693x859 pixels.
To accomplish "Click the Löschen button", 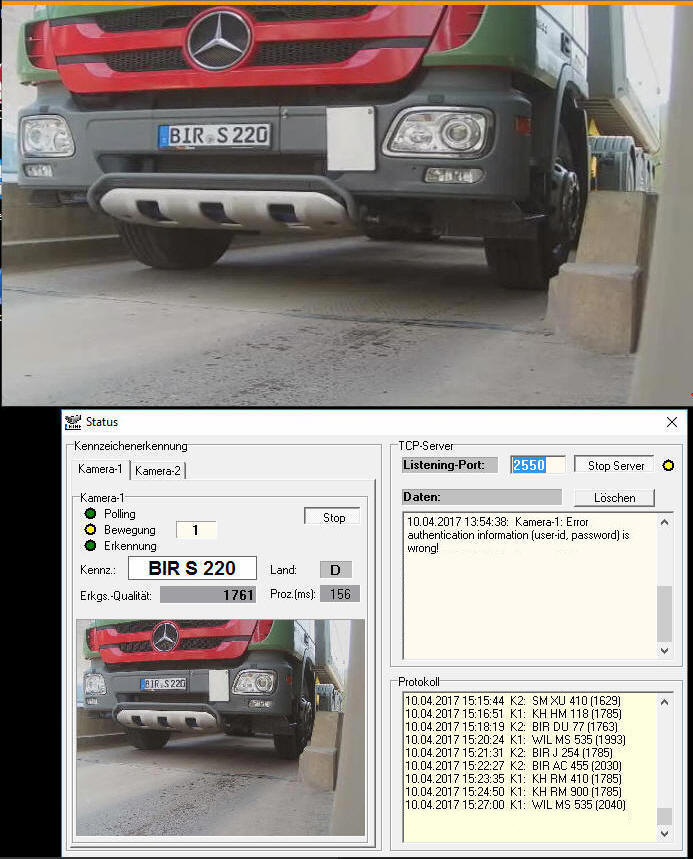I will pos(615,498).
